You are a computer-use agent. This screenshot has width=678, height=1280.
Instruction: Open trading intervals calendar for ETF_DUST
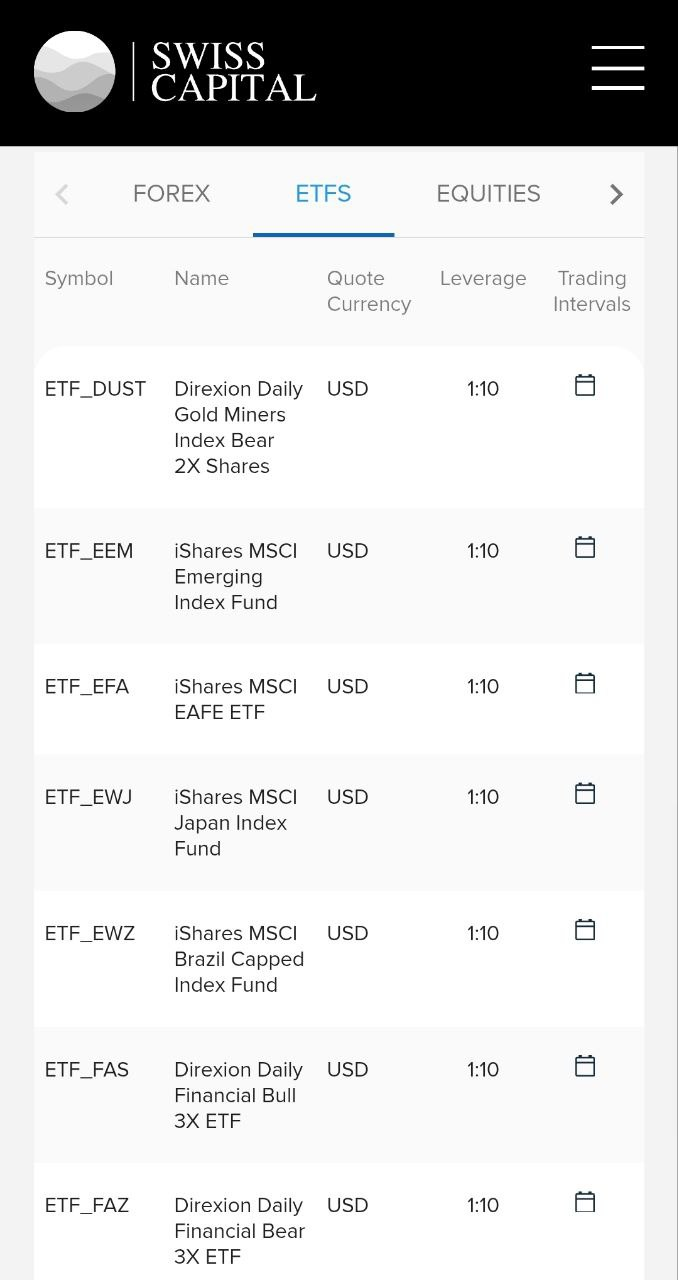pyautogui.click(x=585, y=385)
